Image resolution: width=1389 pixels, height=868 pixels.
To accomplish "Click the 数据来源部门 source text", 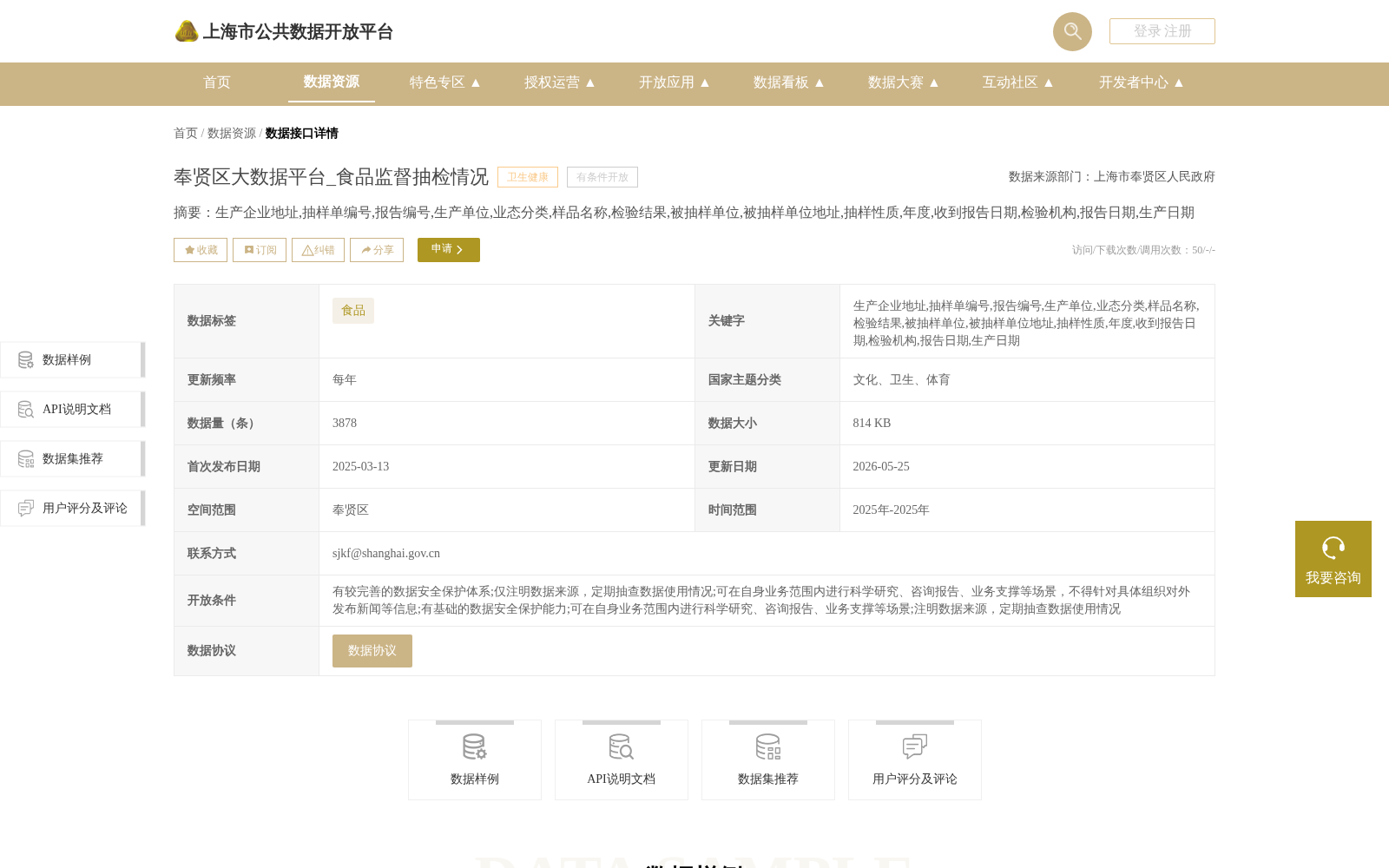I will (x=1112, y=177).
